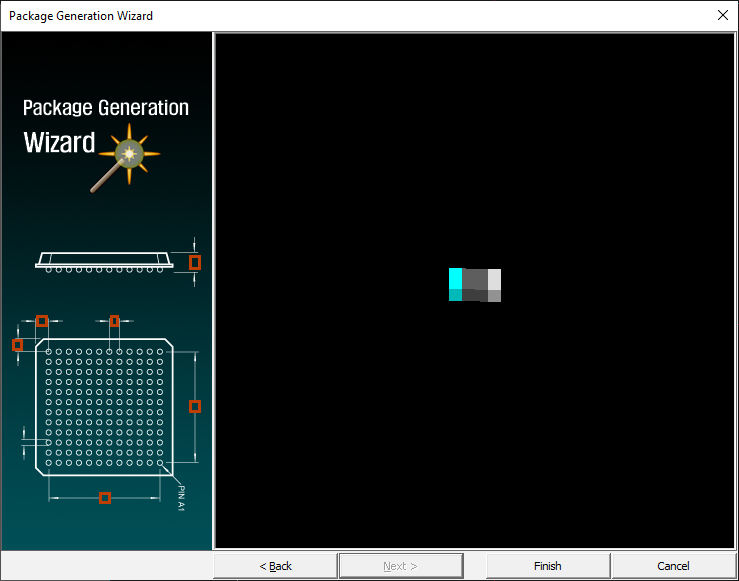This screenshot has width=739, height=581.
Task: Click the PIN A1 label
Action: pyautogui.click(x=181, y=498)
